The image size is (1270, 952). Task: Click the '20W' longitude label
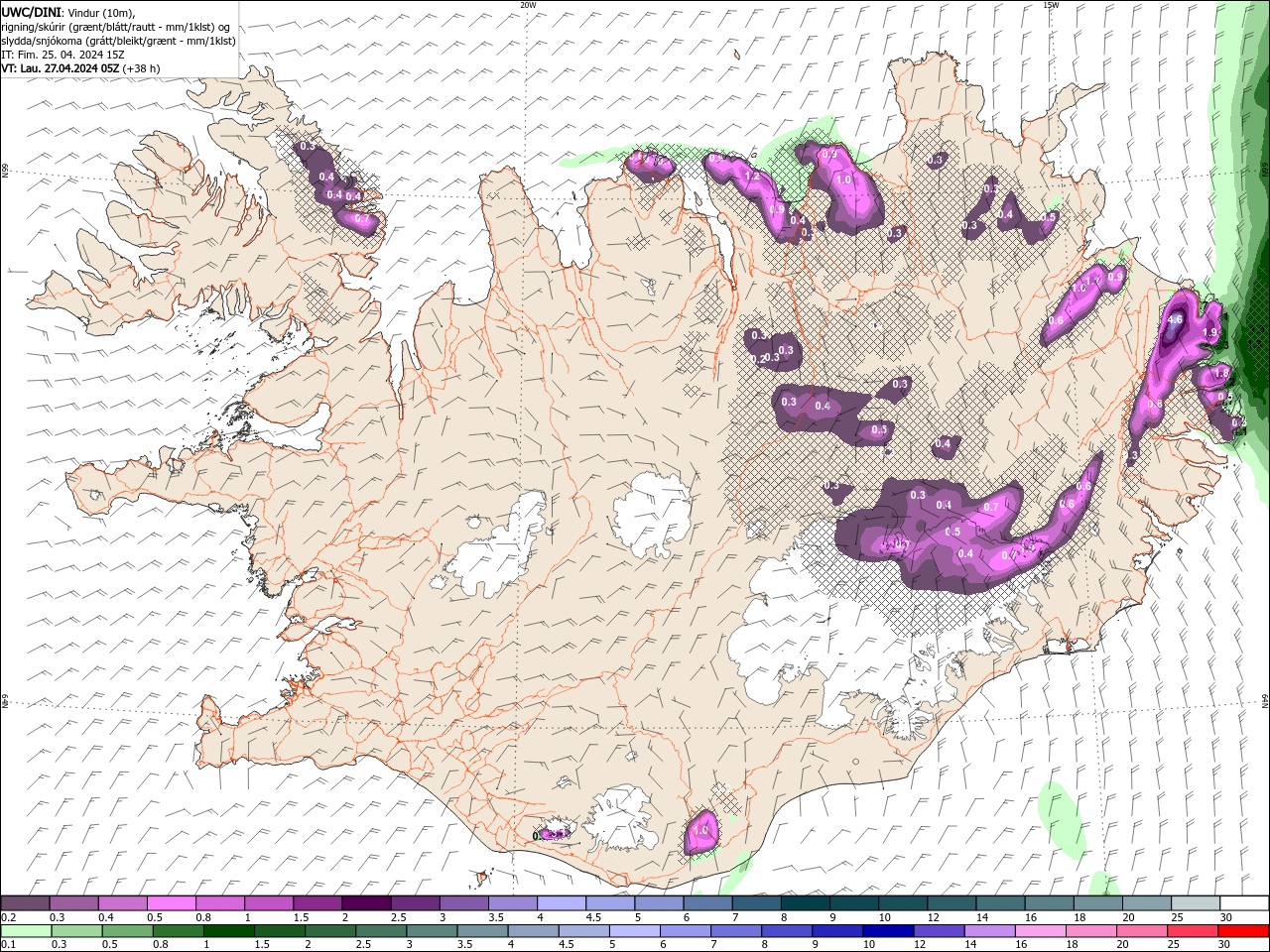pyautogui.click(x=528, y=5)
